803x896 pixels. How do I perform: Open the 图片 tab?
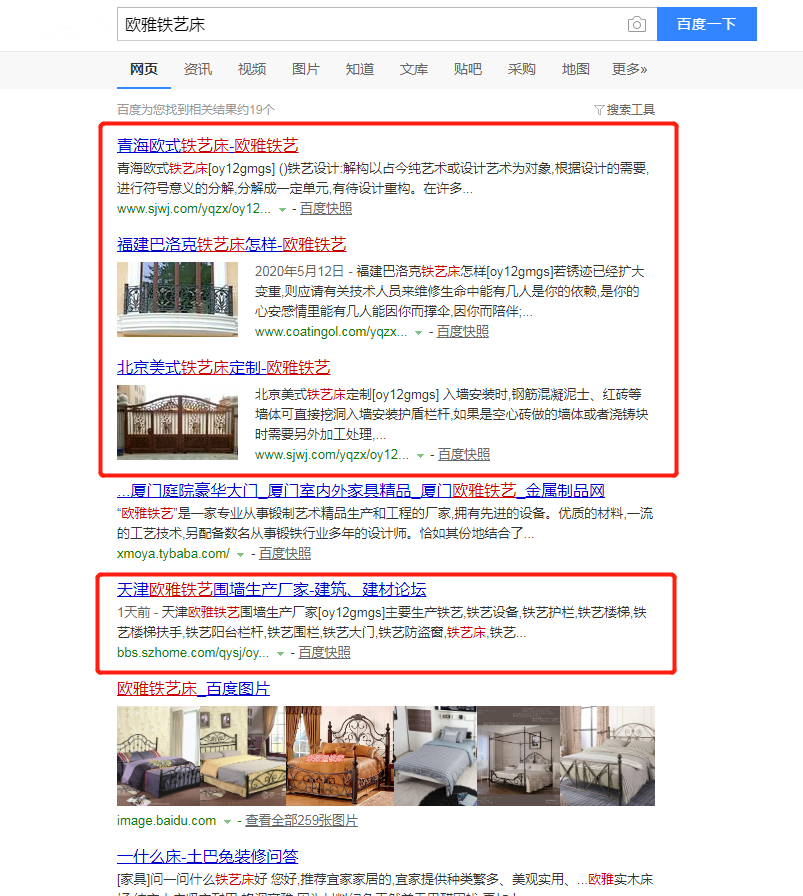click(x=306, y=69)
